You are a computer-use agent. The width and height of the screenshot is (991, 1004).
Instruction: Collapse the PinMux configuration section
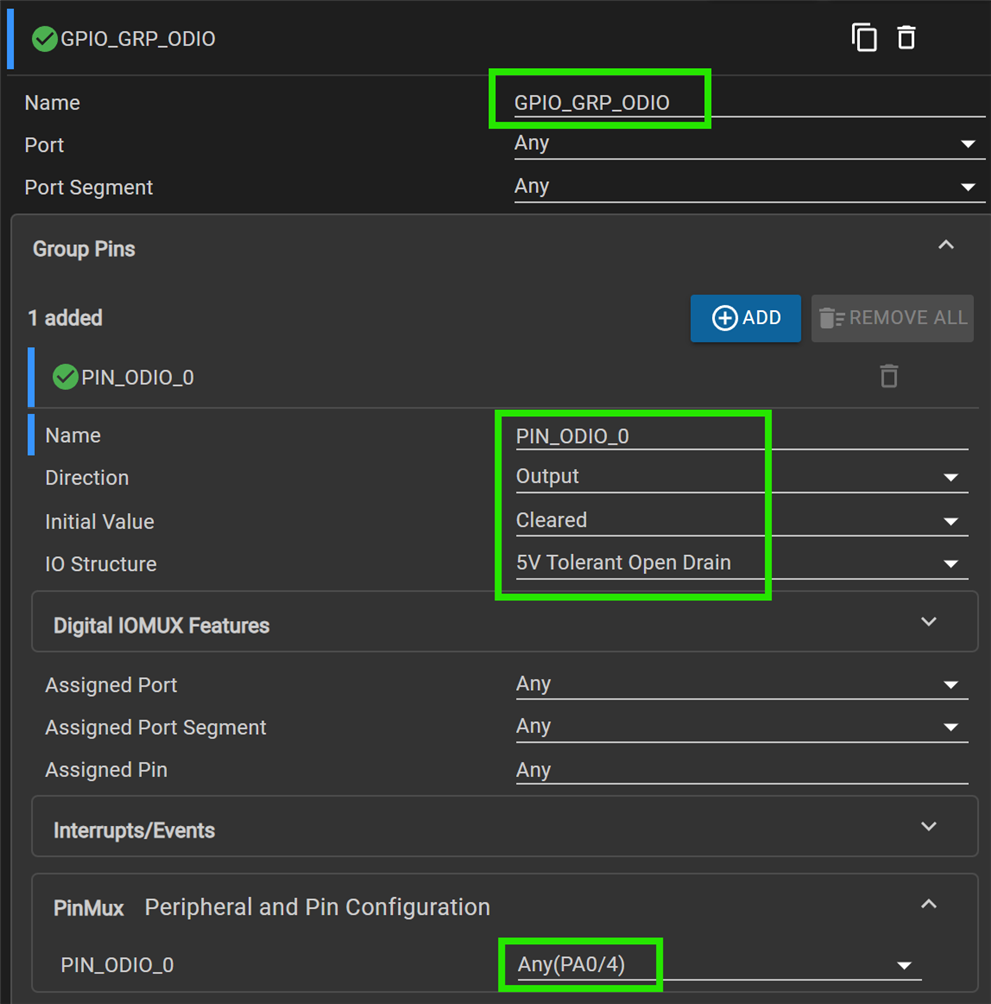click(928, 904)
